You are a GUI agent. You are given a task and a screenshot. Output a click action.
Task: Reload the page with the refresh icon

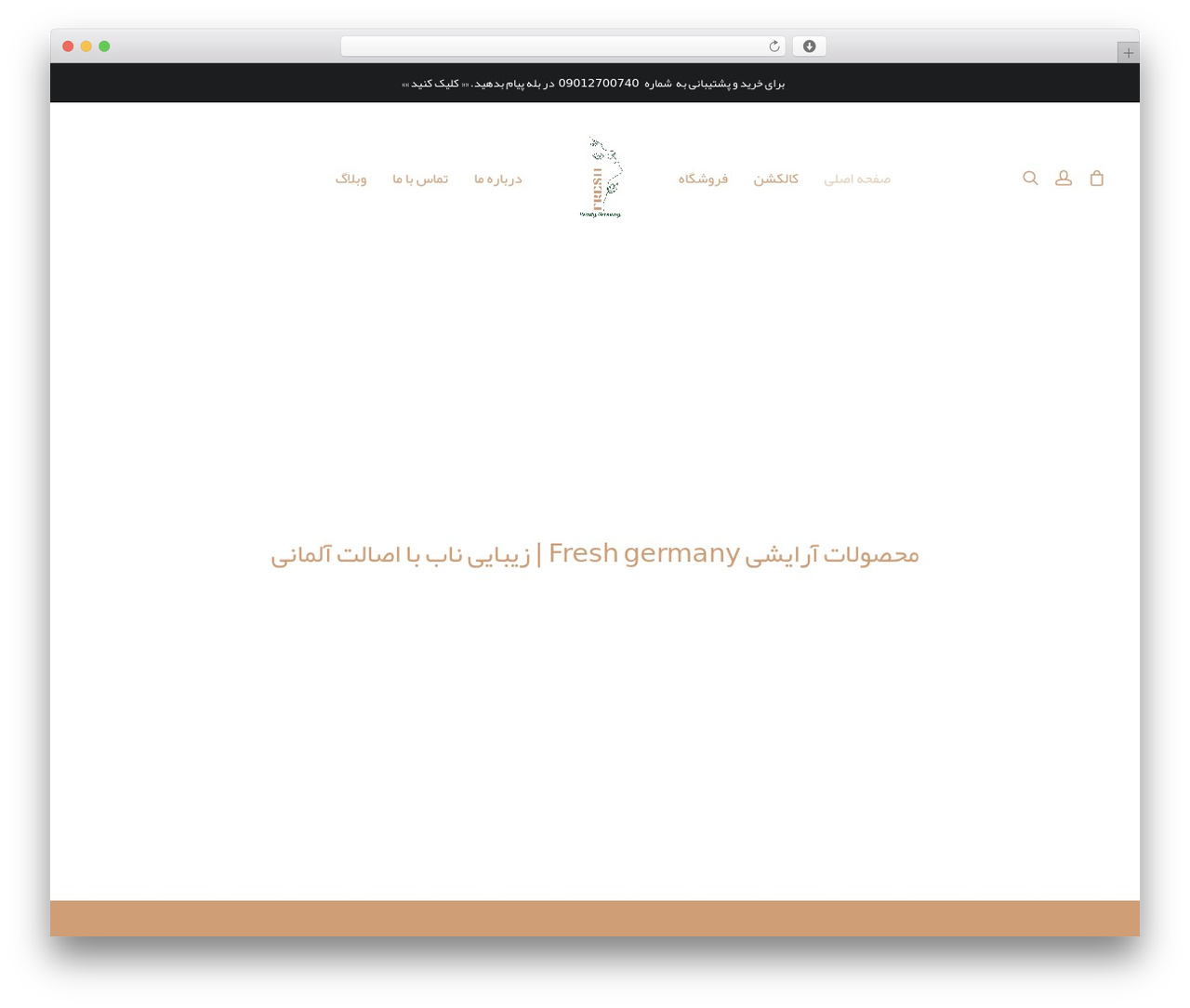[774, 46]
